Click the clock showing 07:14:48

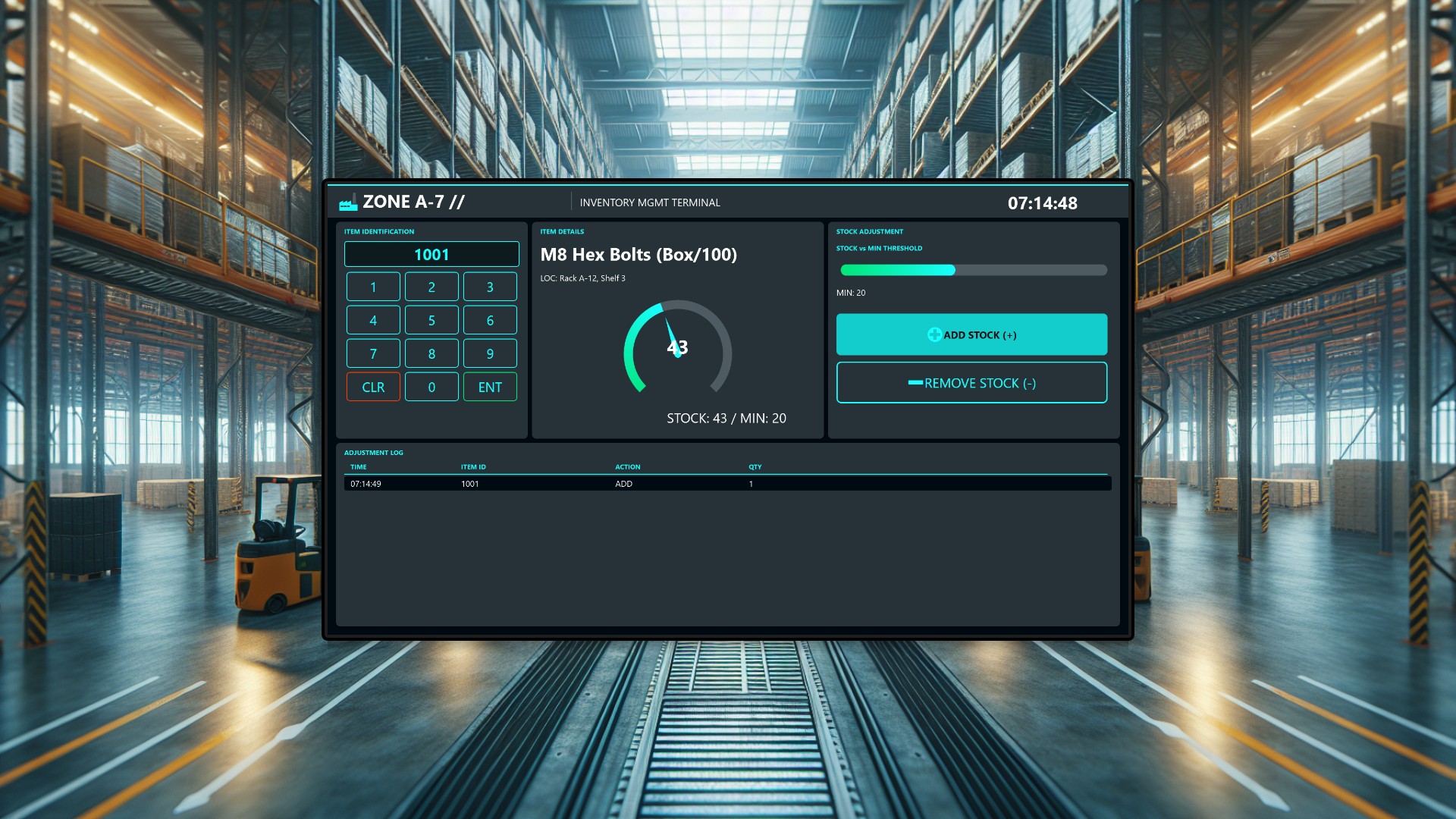(x=1043, y=202)
